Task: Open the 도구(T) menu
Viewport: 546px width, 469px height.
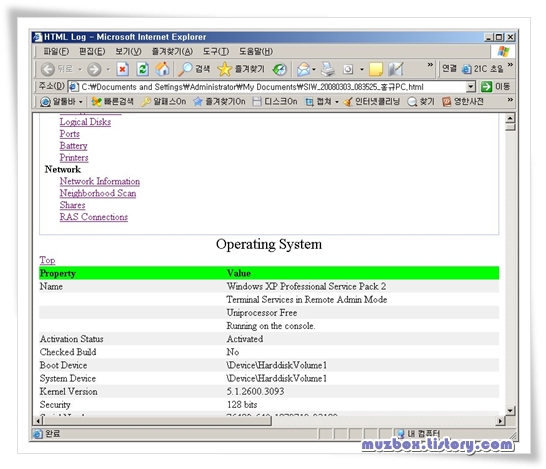Action: click(216, 52)
